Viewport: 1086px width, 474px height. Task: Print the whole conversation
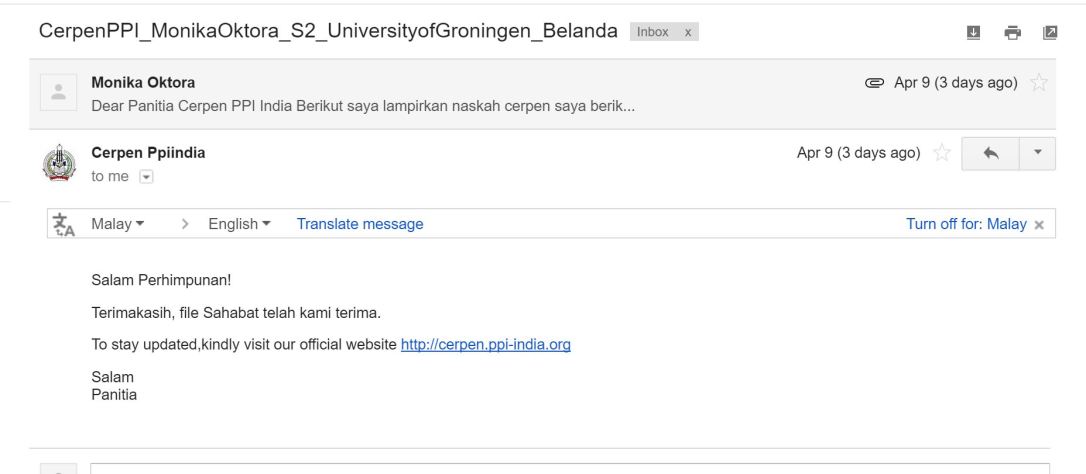point(1011,32)
